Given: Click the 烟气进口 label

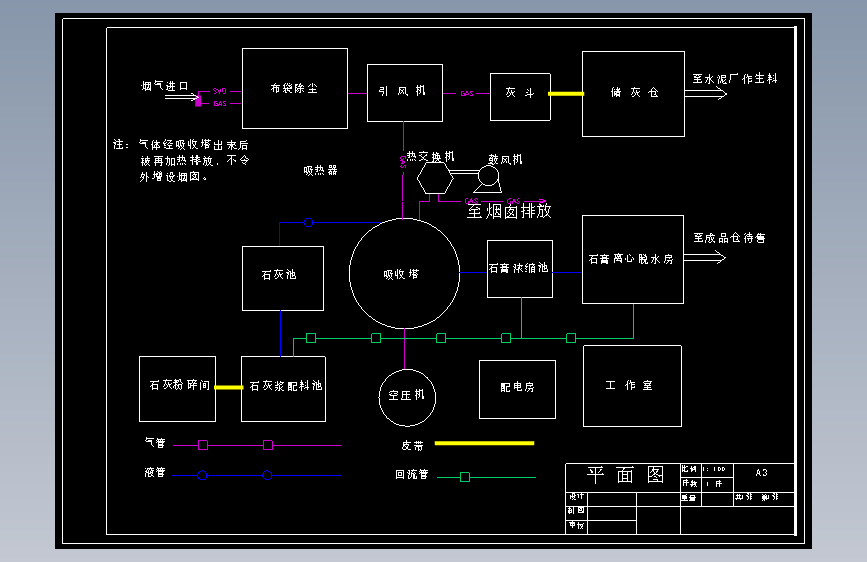Looking at the screenshot, I should (164, 86).
